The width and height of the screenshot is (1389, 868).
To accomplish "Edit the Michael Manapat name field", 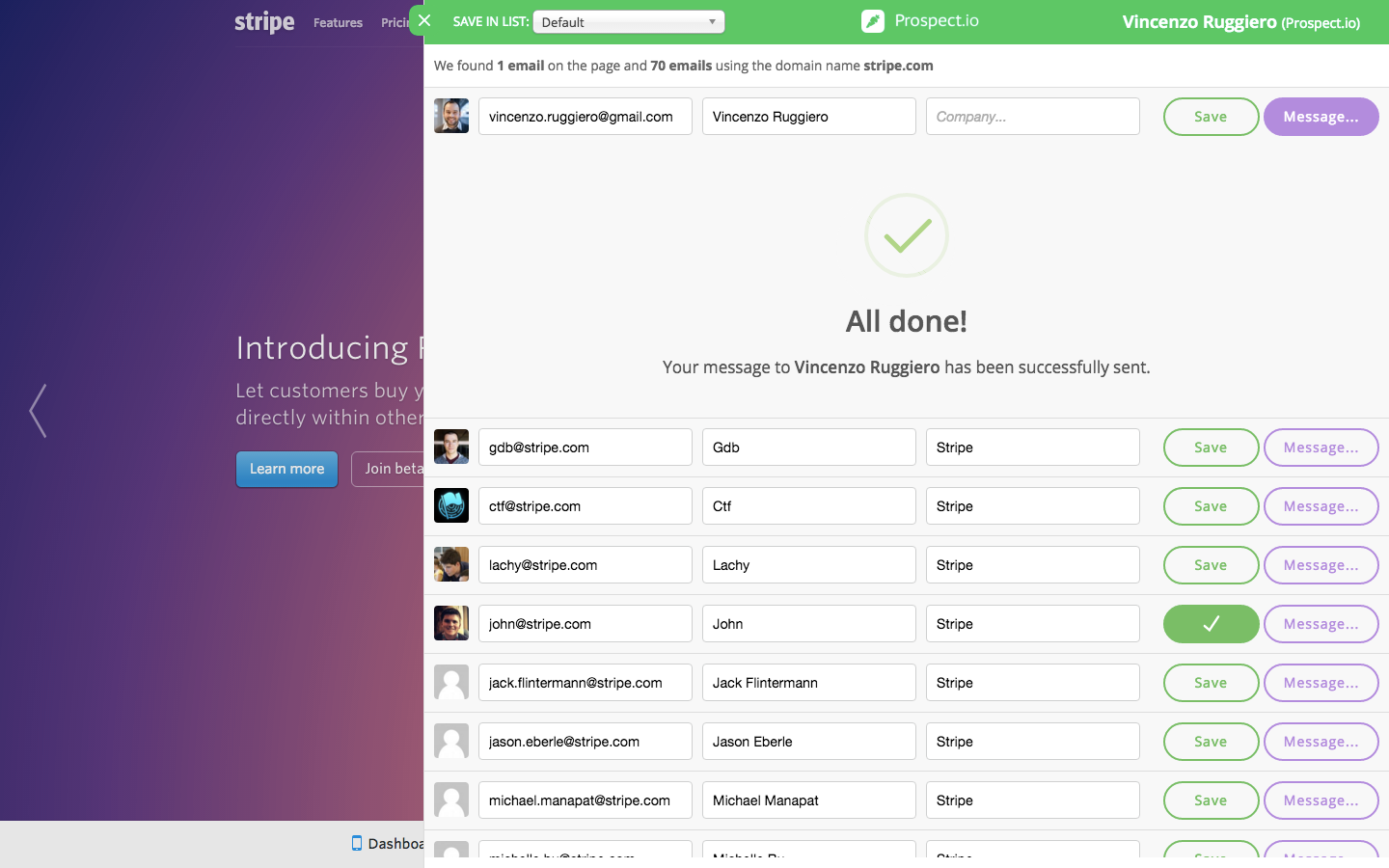I will (809, 800).
